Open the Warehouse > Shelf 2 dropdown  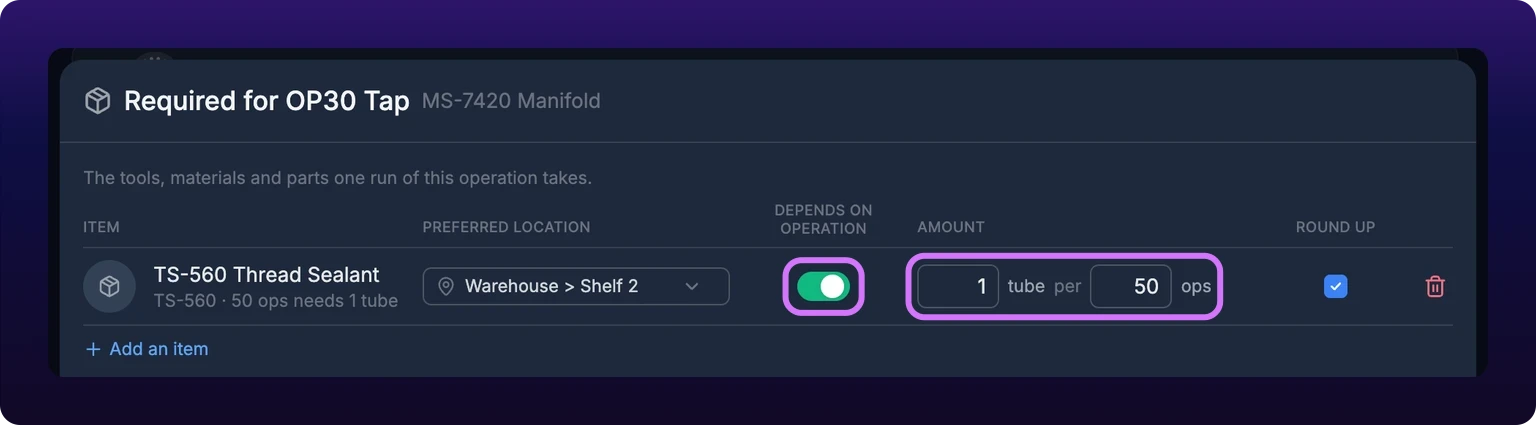pos(576,287)
